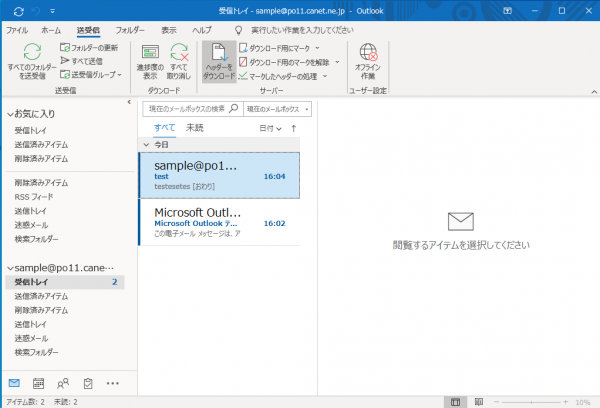This screenshot has height=408, width=600.
Task: Open the 表示 ribbon tab
Action: tap(169, 30)
